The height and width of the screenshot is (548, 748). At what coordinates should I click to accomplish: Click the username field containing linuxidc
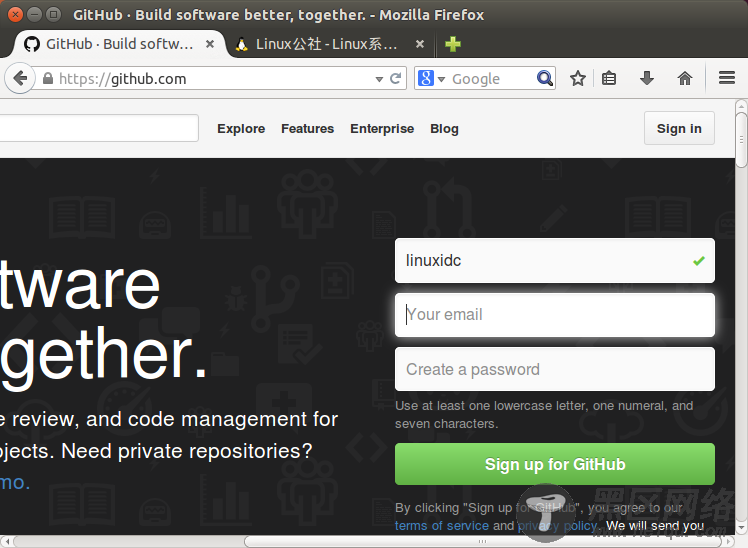click(555, 260)
